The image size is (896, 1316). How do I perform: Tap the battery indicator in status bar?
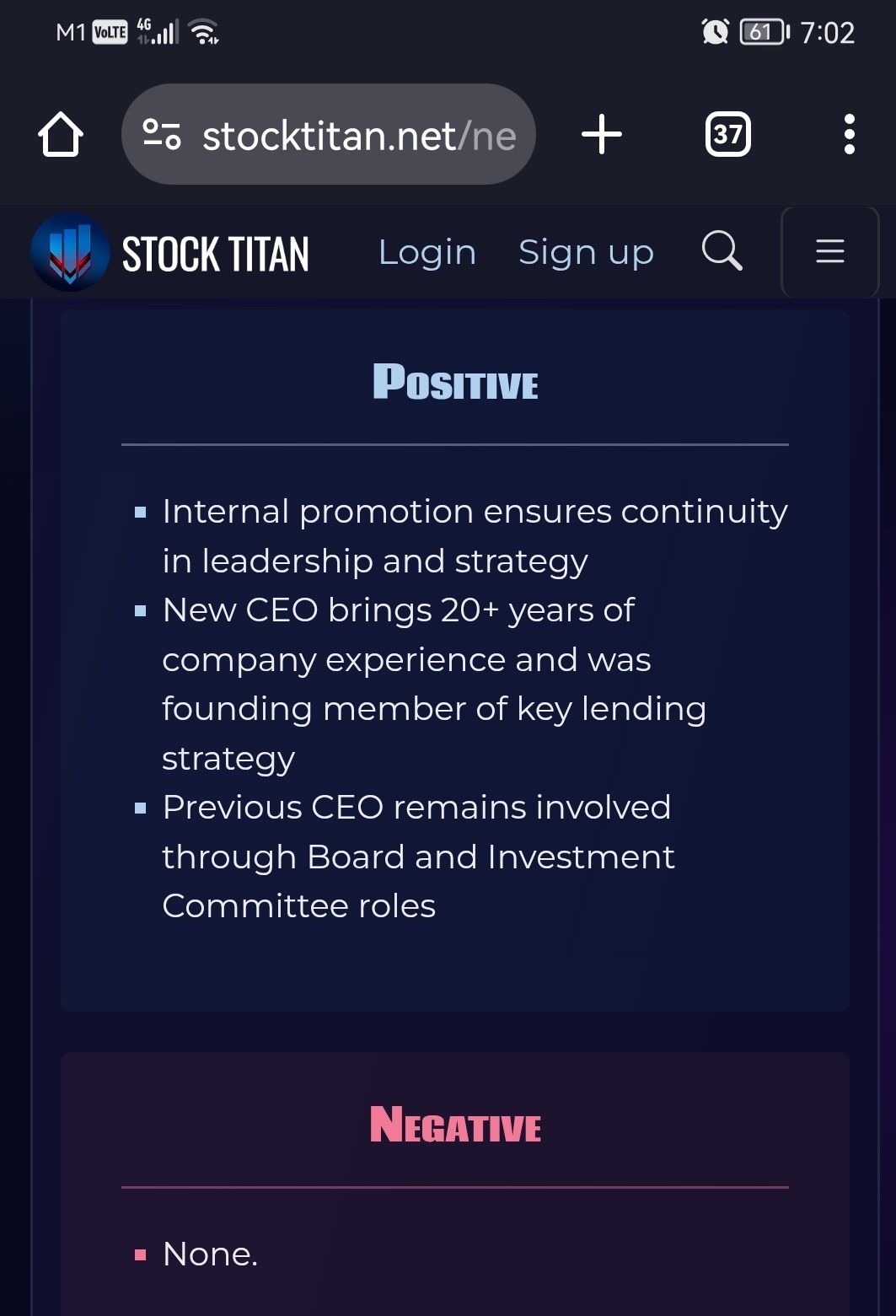(765, 32)
